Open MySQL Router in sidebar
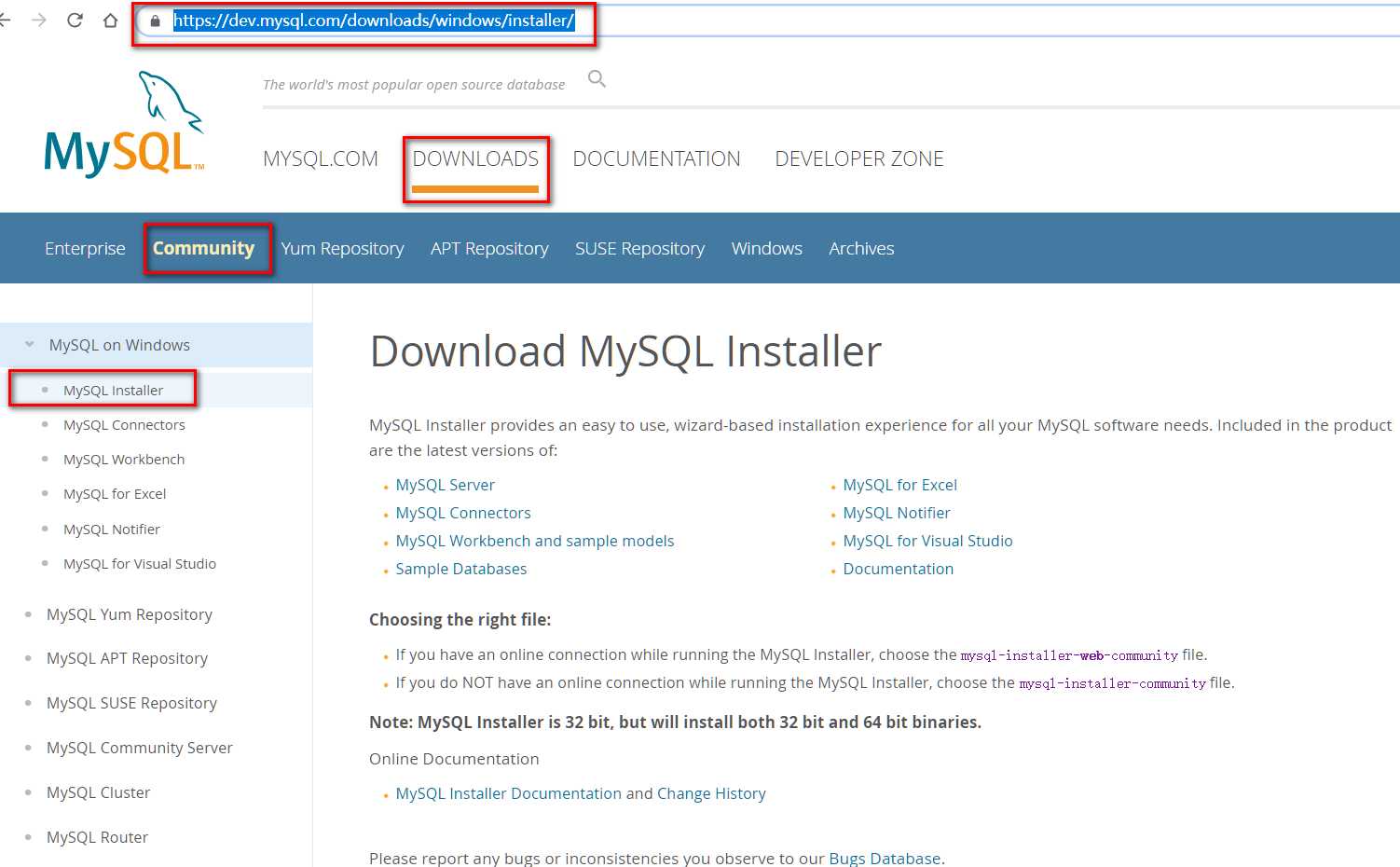This screenshot has width=1400, height=867. click(x=97, y=837)
